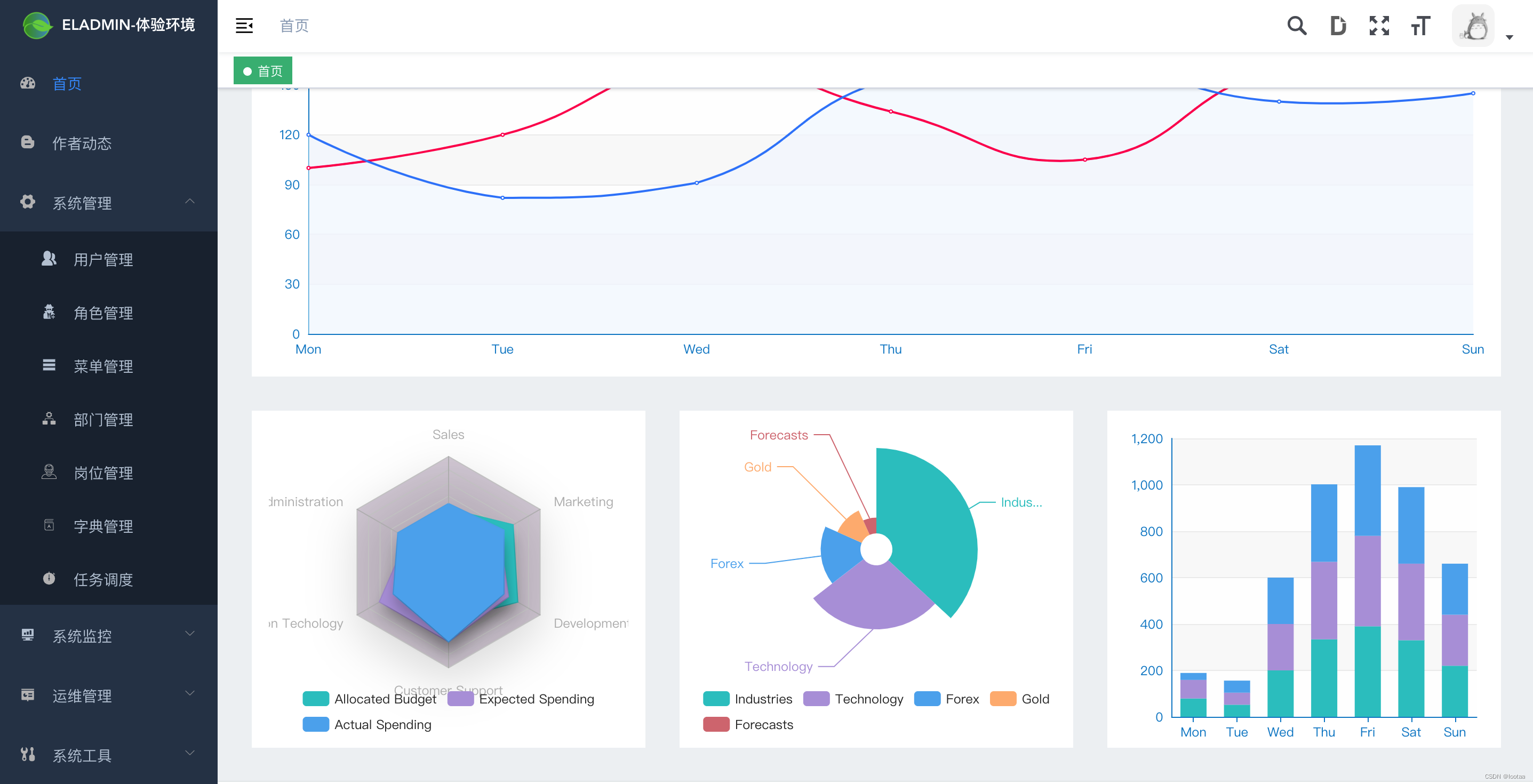
Task: Open the search magnifier icon
Action: click(1296, 26)
